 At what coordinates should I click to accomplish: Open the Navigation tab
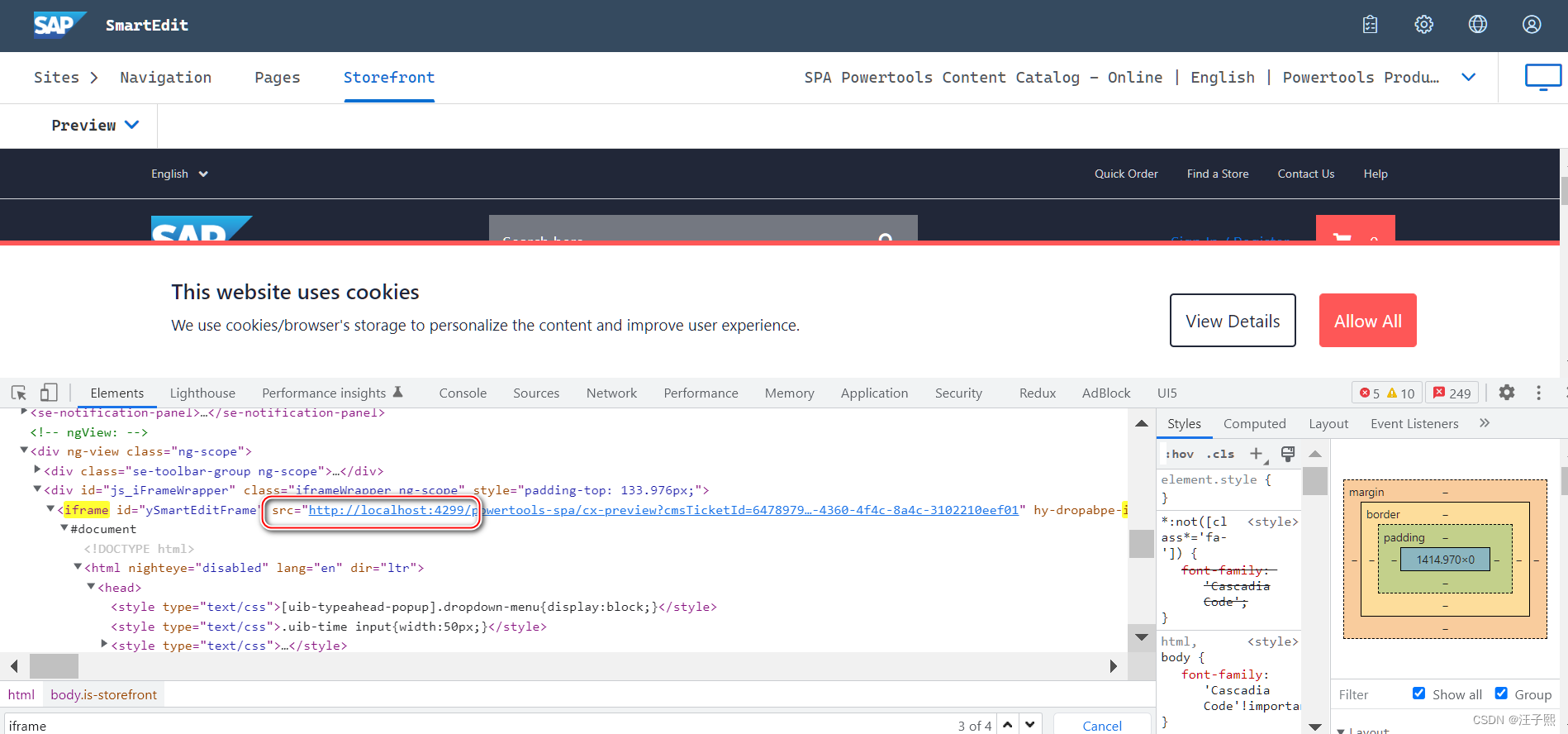(x=165, y=77)
